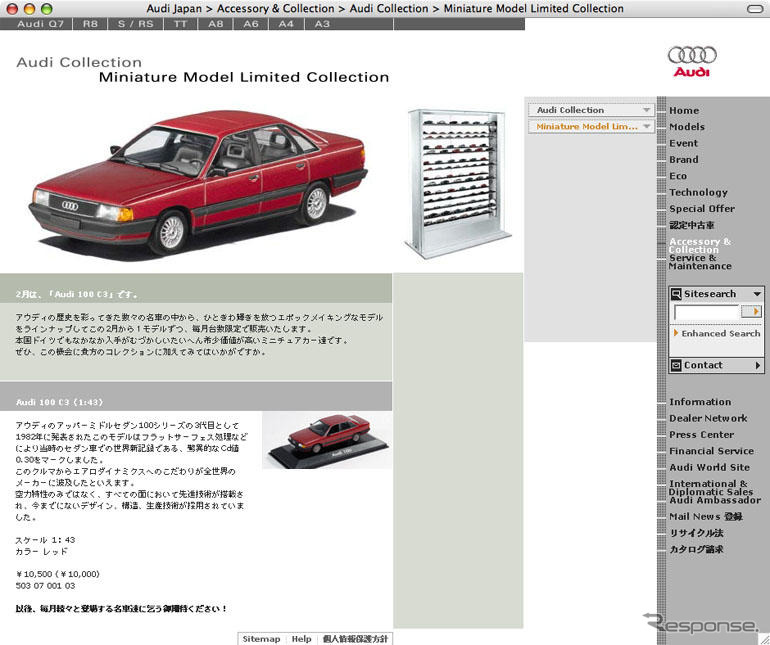The height and width of the screenshot is (645, 770).
Task: Go to Home in side navigation
Action: pyautogui.click(x=684, y=111)
